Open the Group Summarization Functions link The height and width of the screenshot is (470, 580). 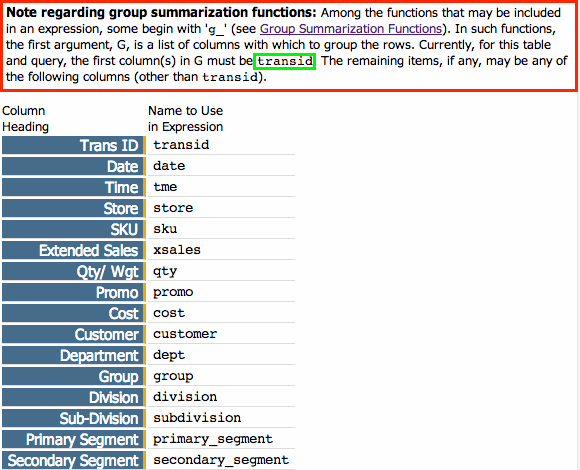tap(351, 29)
